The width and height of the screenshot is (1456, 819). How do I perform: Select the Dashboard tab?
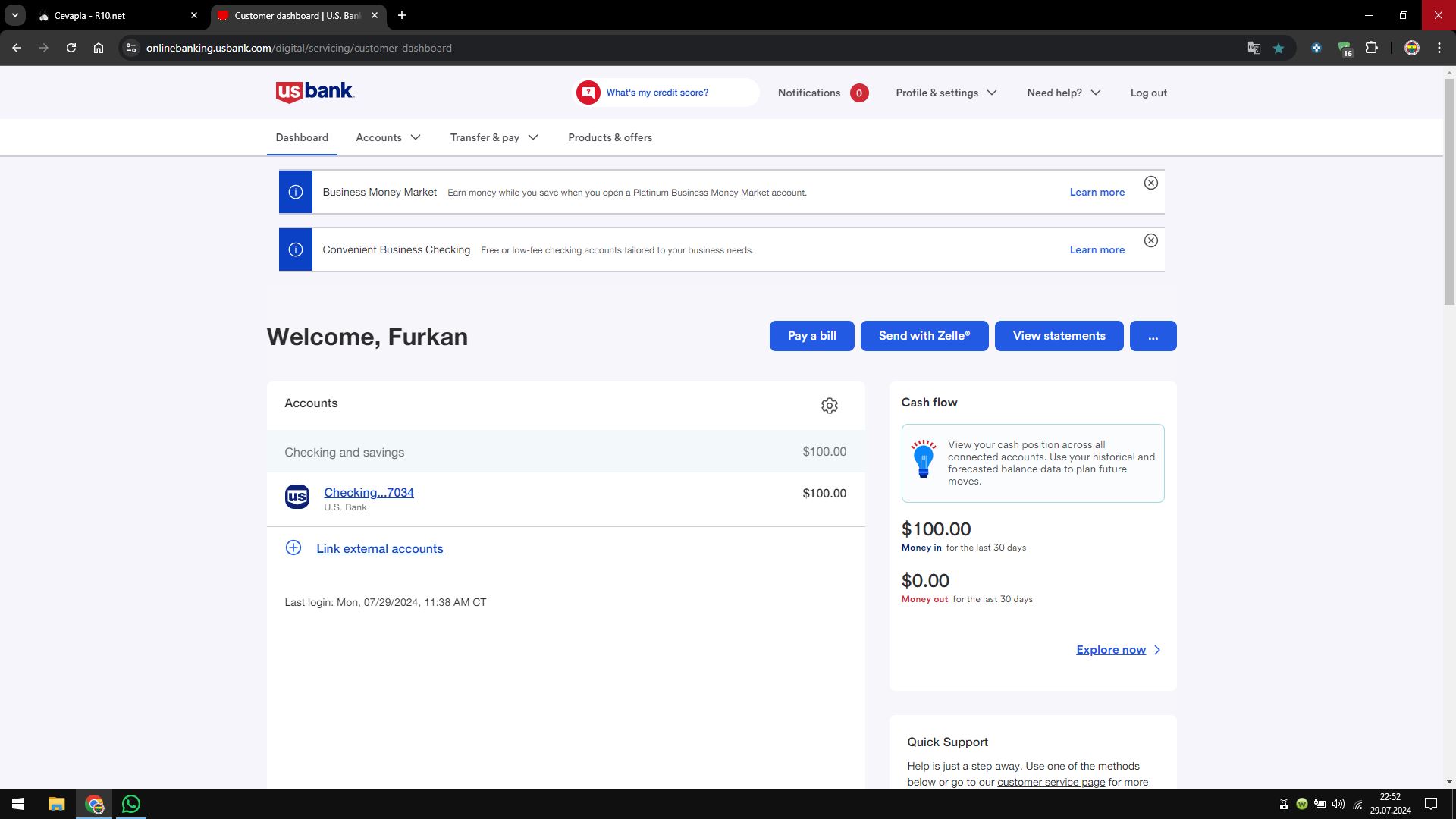[x=302, y=137]
